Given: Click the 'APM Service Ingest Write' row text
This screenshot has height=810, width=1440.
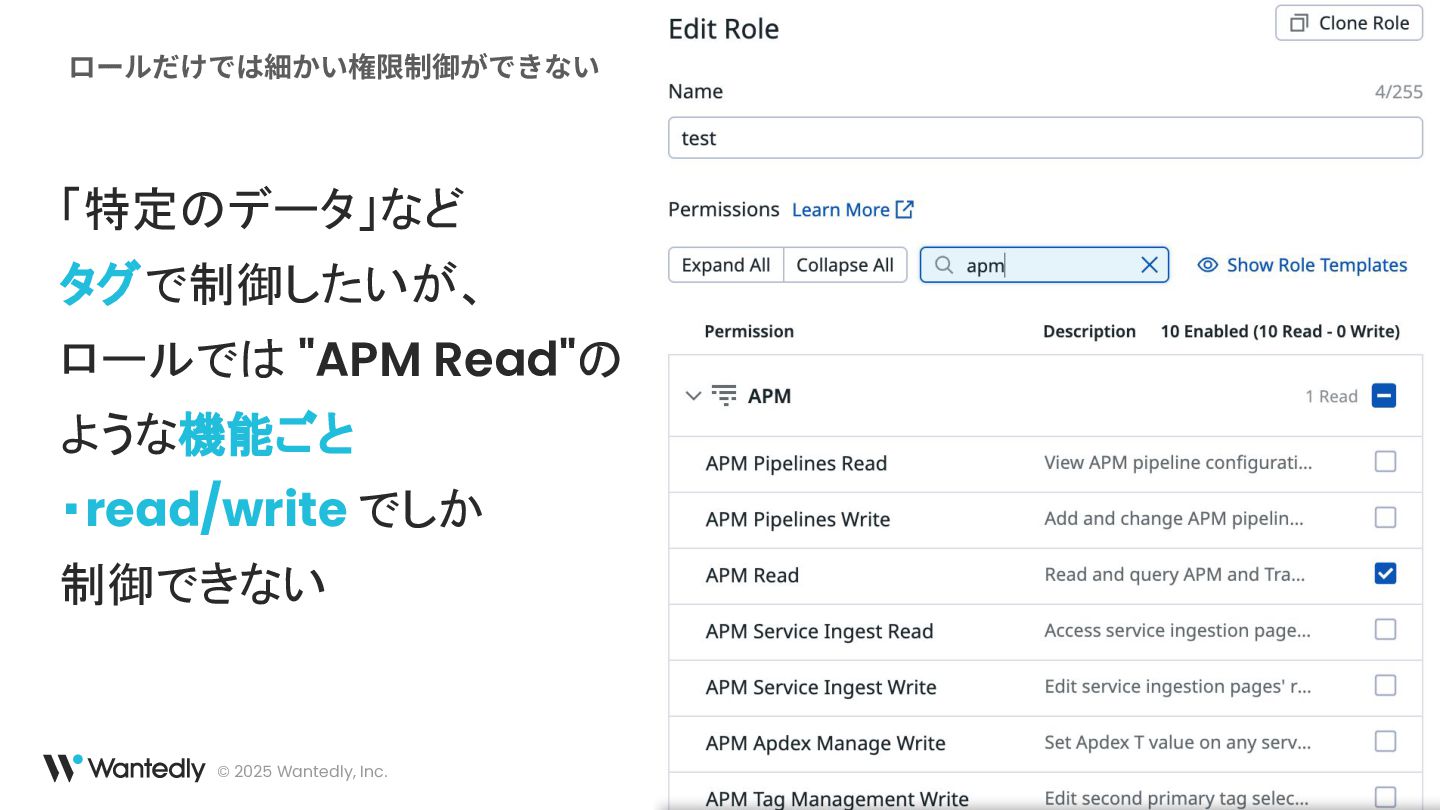Looking at the screenshot, I should tap(821, 687).
